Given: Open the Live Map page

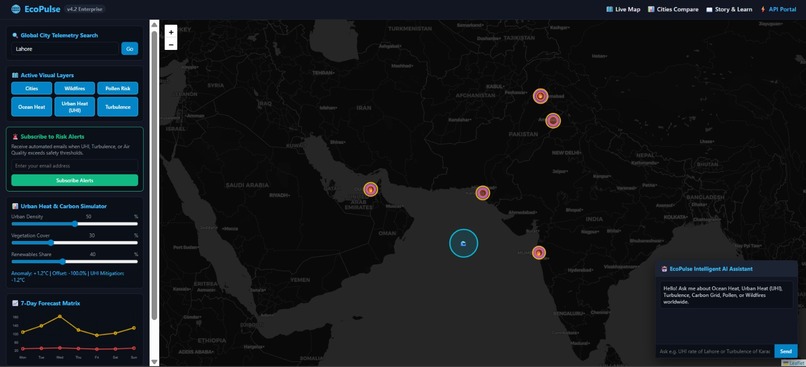Looking at the screenshot, I should click(x=623, y=9).
